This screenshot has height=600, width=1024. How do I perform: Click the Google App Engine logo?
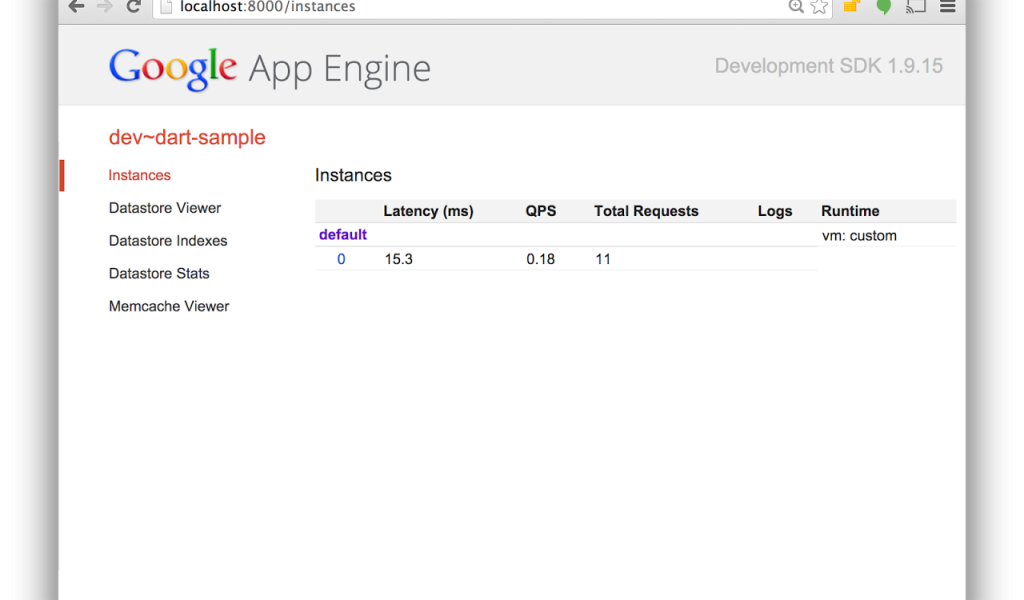pyautogui.click(x=270, y=68)
